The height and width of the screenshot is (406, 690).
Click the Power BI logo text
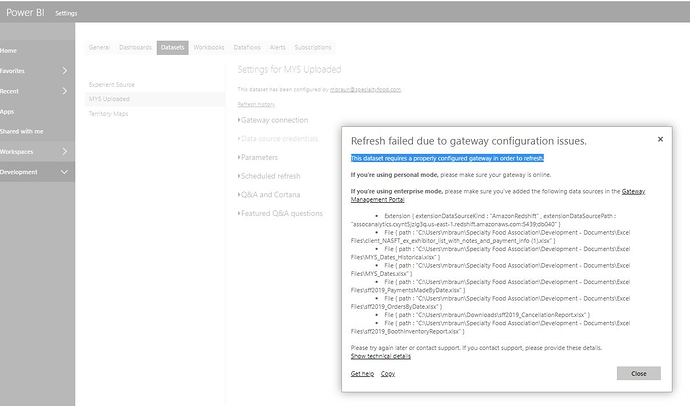coord(25,12)
